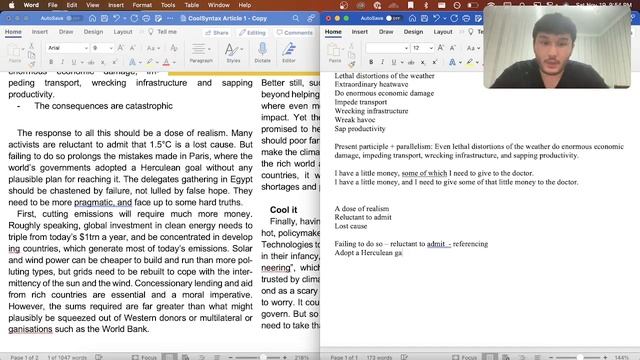
Task: Open underline style arrow in right window
Action: pyautogui.click(x=402, y=62)
